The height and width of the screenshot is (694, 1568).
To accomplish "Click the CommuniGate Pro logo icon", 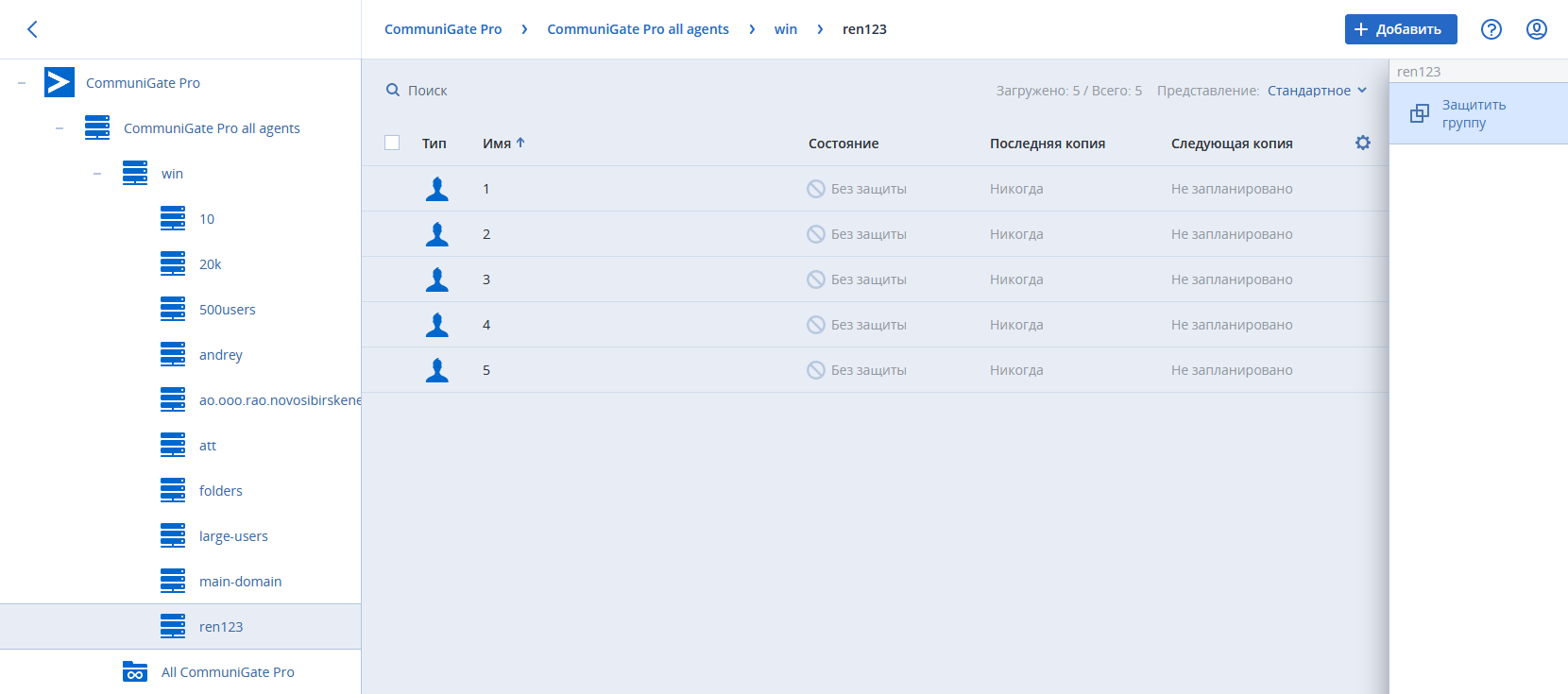I will point(60,82).
